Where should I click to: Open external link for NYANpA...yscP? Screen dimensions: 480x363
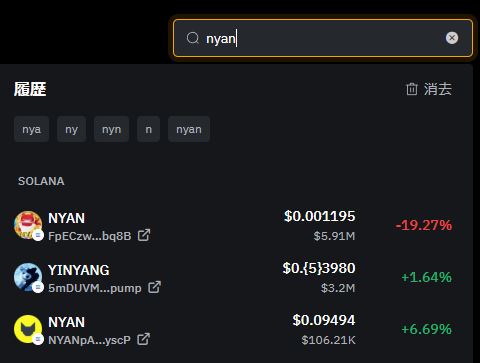click(144, 339)
